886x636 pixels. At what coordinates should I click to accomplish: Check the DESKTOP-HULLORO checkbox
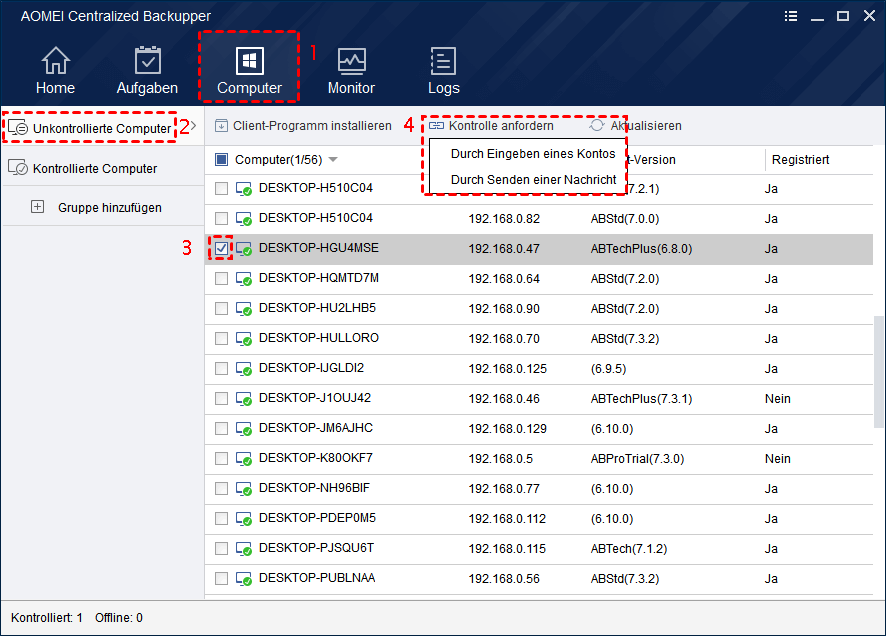[x=221, y=338]
